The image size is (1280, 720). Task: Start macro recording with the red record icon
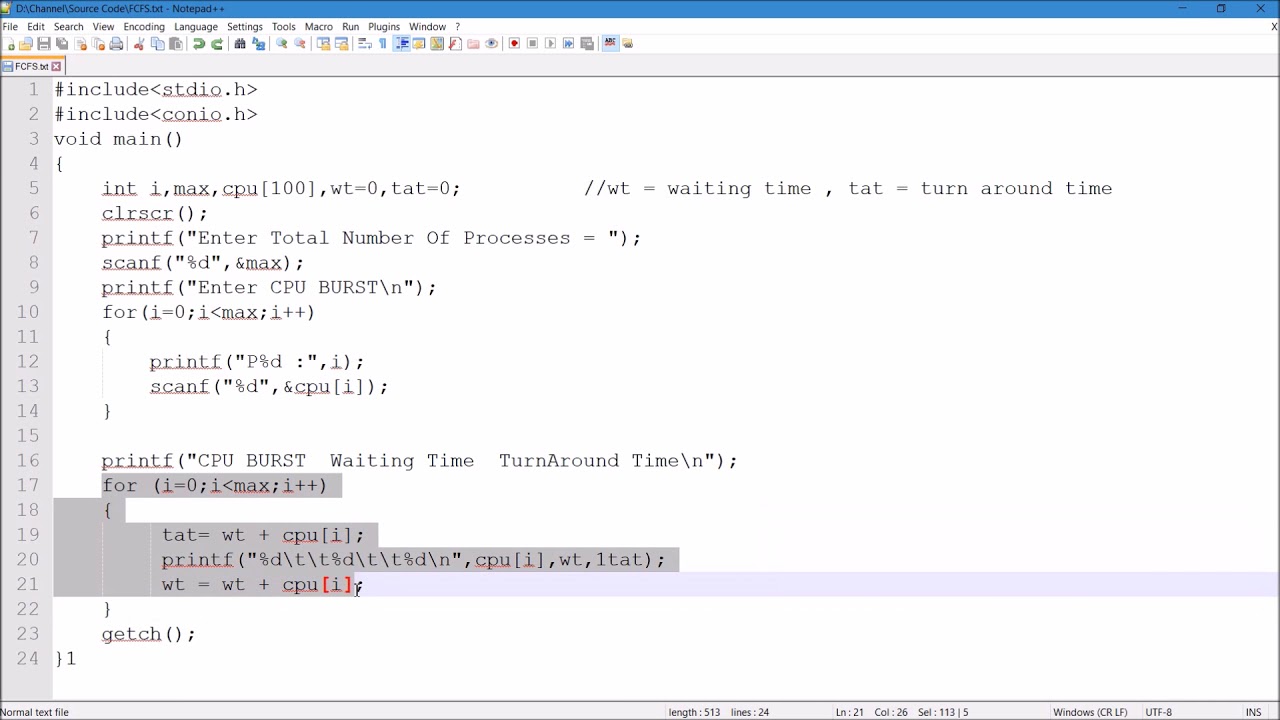pos(514,43)
